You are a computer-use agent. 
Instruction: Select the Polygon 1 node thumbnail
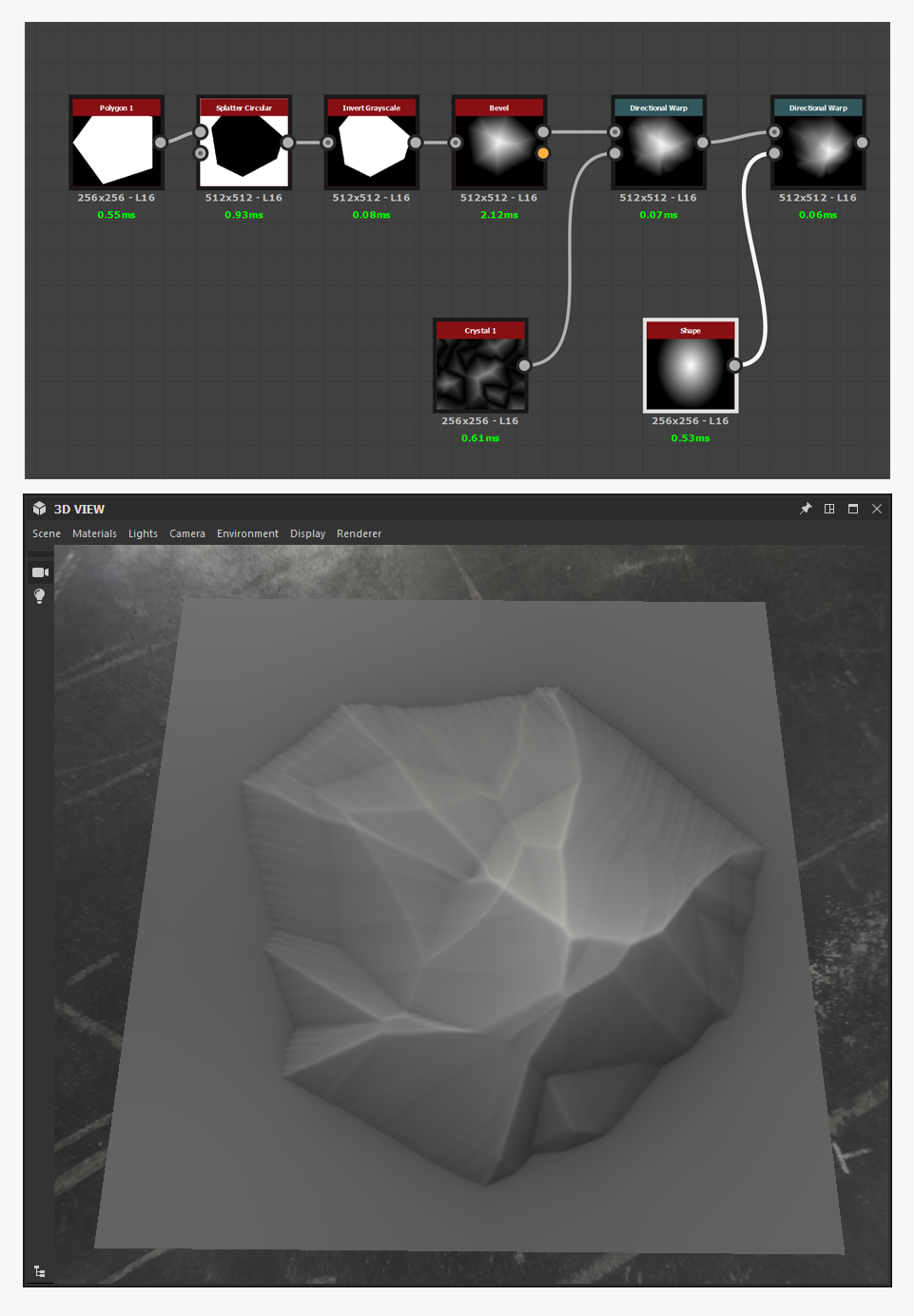(x=116, y=150)
